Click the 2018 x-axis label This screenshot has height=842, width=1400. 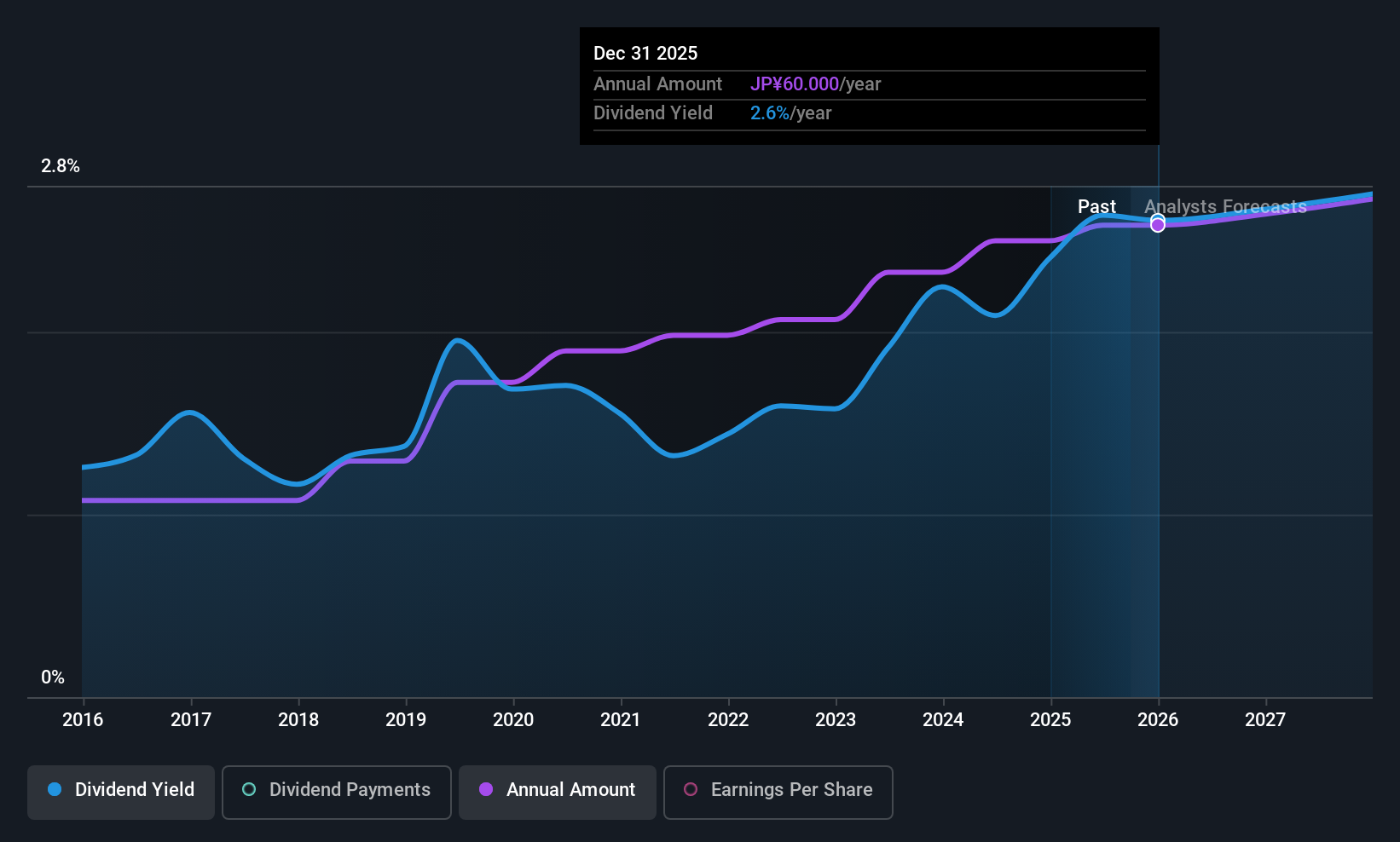coord(298,720)
